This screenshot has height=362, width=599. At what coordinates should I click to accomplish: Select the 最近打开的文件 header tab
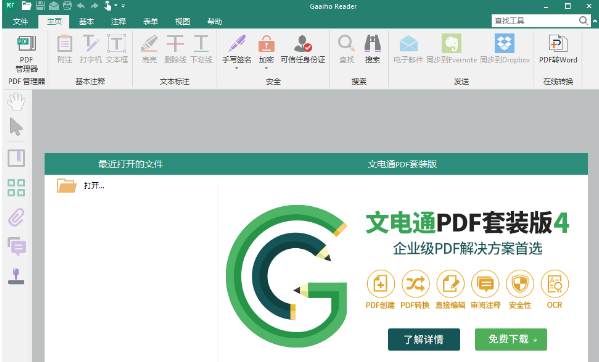(131, 164)
